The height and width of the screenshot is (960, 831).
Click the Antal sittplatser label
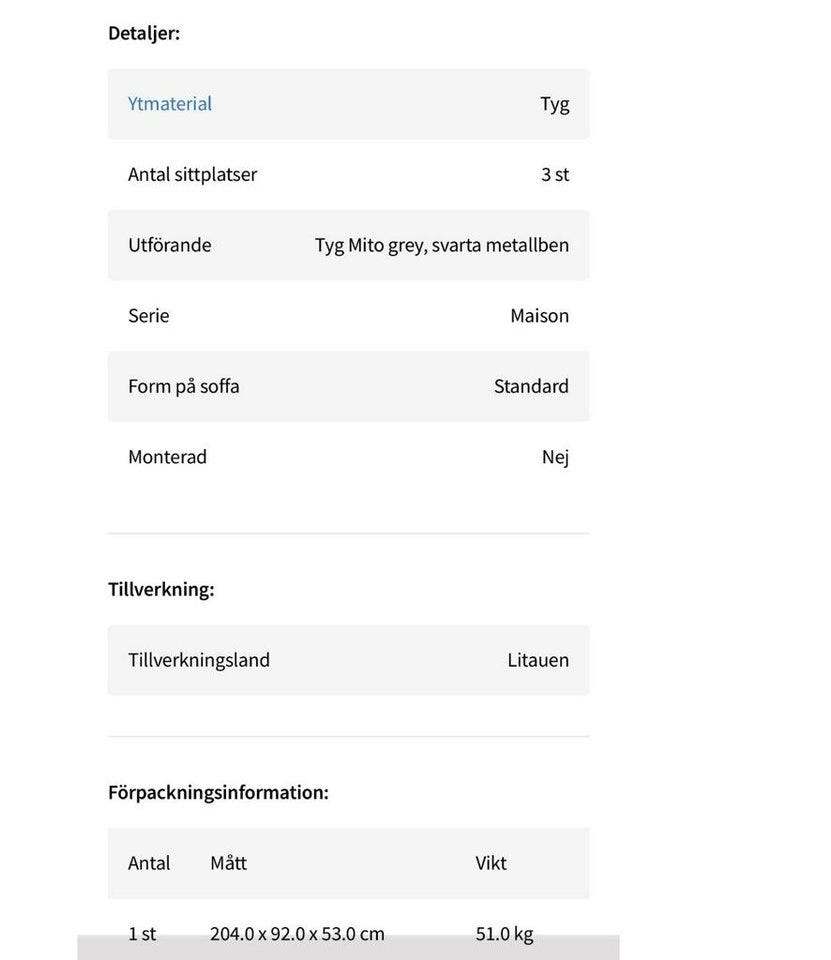pyautogui.click(x=192, y=174)
